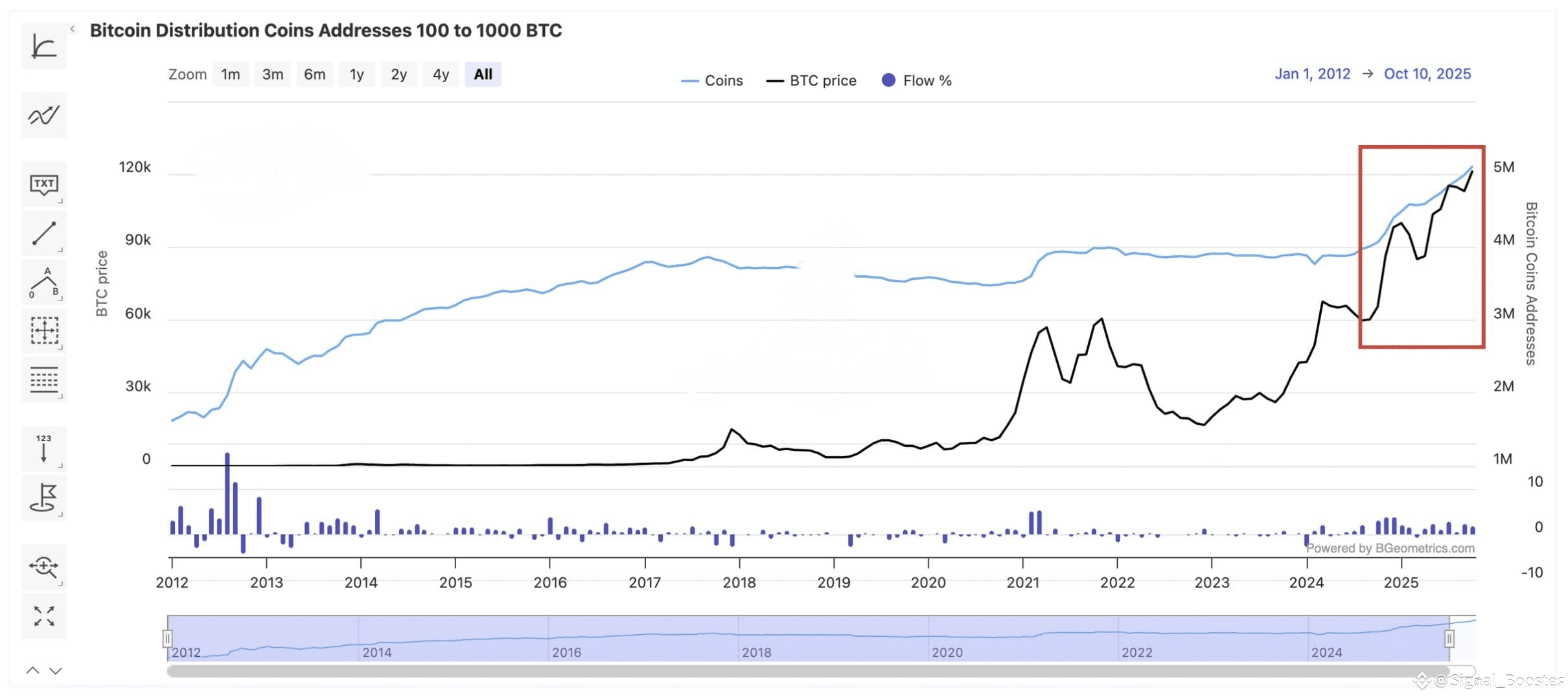The width and height of the screenshot is (1568, 697).
Task: Click the toolbar scroll-up arrow
Action: [32, 670]
